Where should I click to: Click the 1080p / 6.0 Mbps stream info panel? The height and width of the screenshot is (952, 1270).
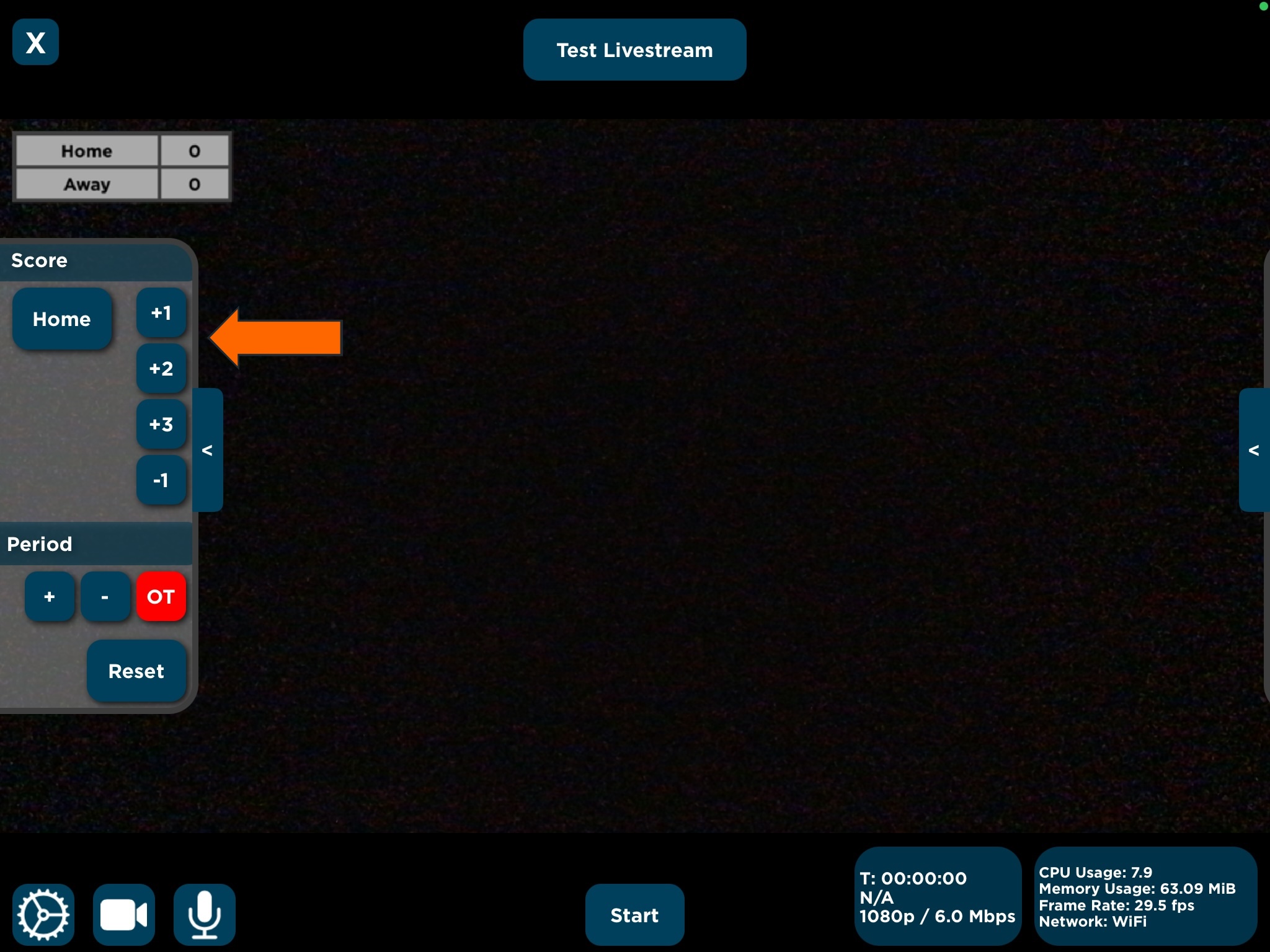tap(938, 896)
